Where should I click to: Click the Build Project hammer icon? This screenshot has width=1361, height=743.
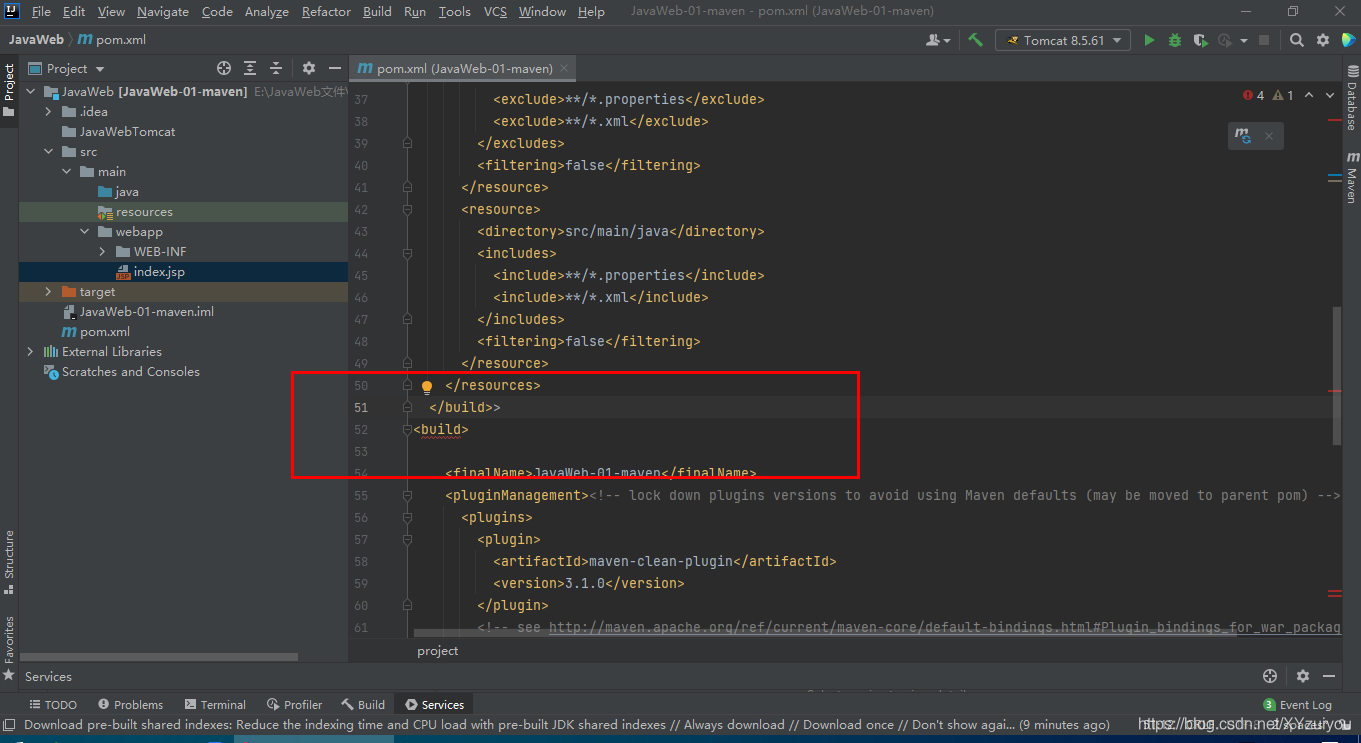coord(975,40)
